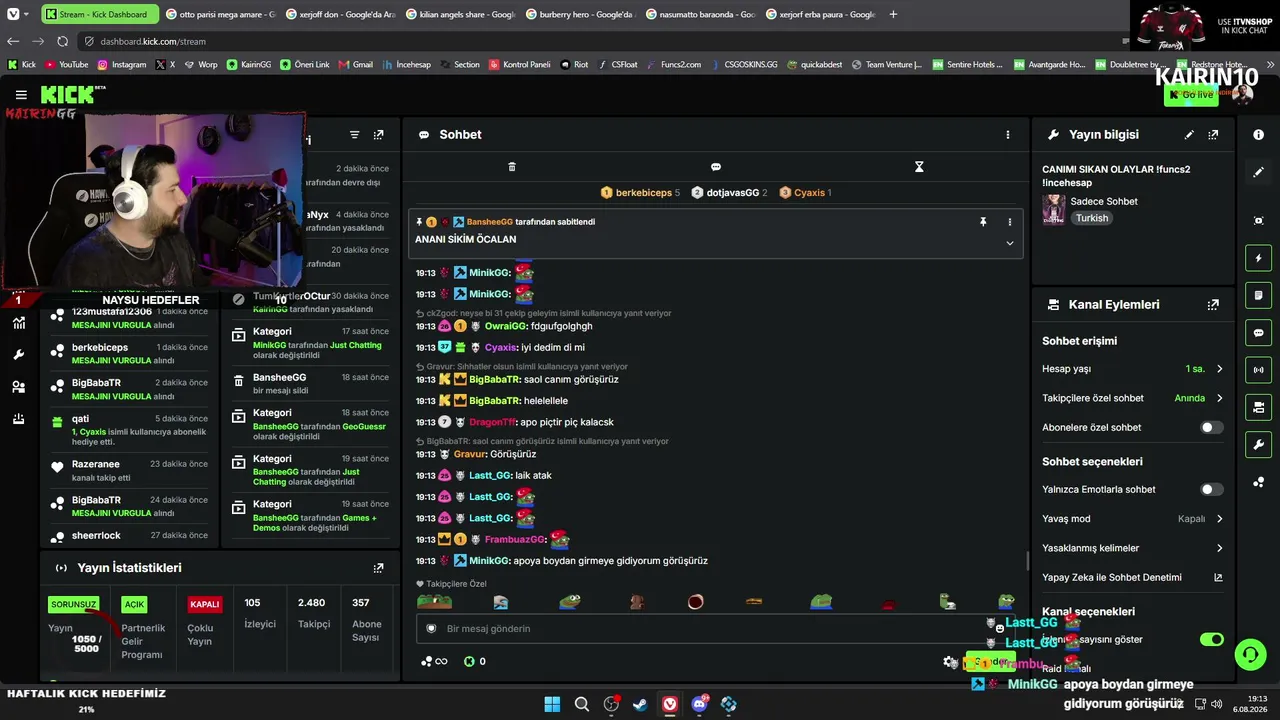
Task: Open Discord from the taskbar
Action: pyautogui.click(x=699, y=705)
